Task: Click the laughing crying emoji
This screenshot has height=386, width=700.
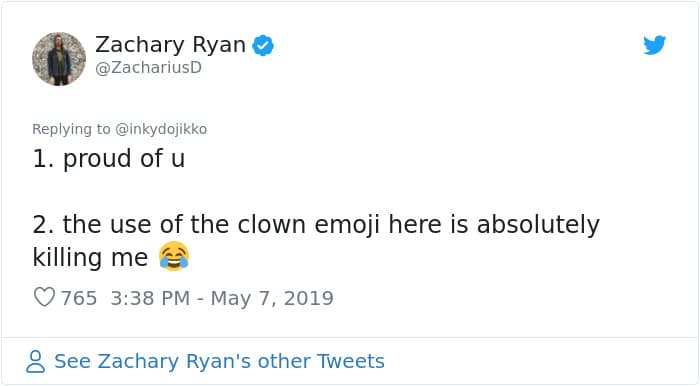Action: 174,256
